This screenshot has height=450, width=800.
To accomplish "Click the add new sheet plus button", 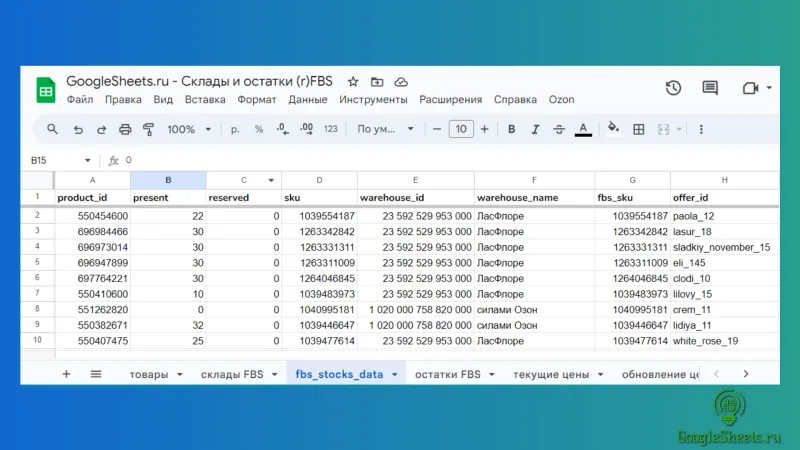I will coord(66,374).
